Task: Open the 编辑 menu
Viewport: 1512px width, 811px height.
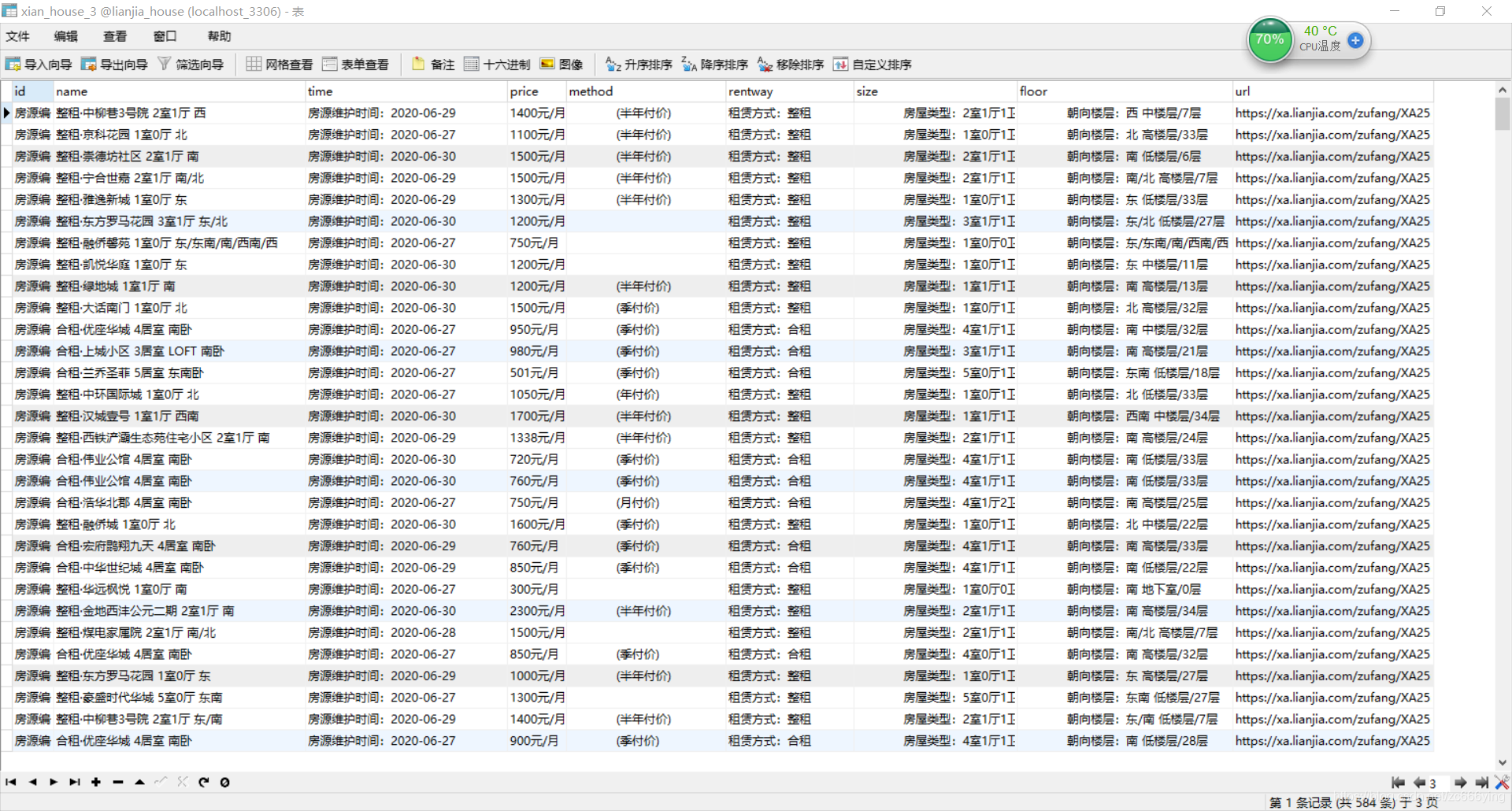Action: pyautogui.click(x=66, y=36)
